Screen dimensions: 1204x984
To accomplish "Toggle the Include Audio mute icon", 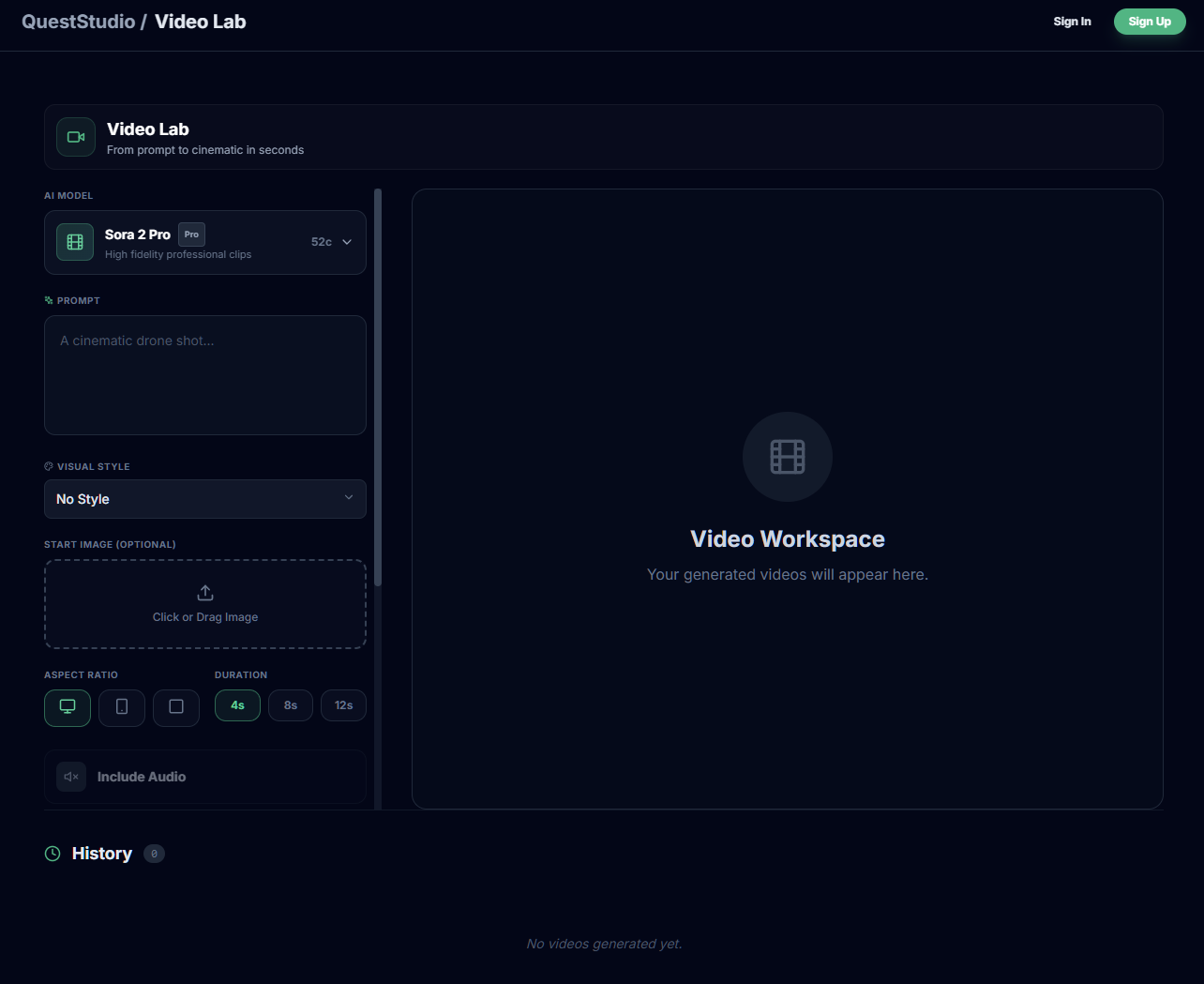I will [x=70, y=777].
